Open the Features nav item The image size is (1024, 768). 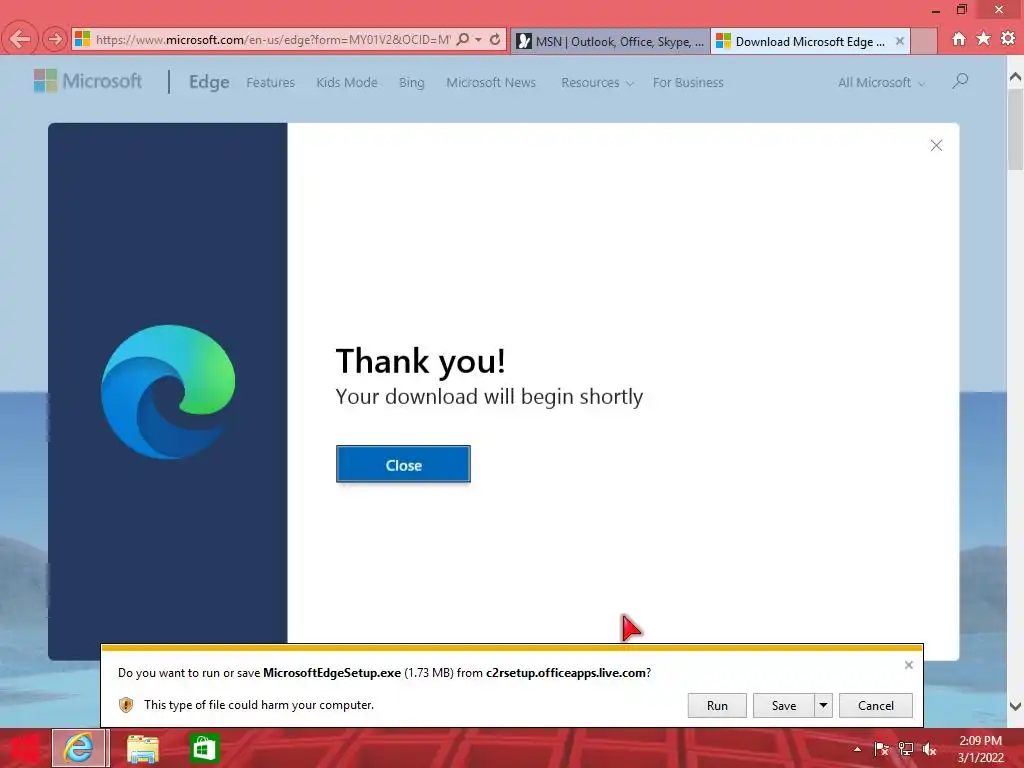coord(270,82)
